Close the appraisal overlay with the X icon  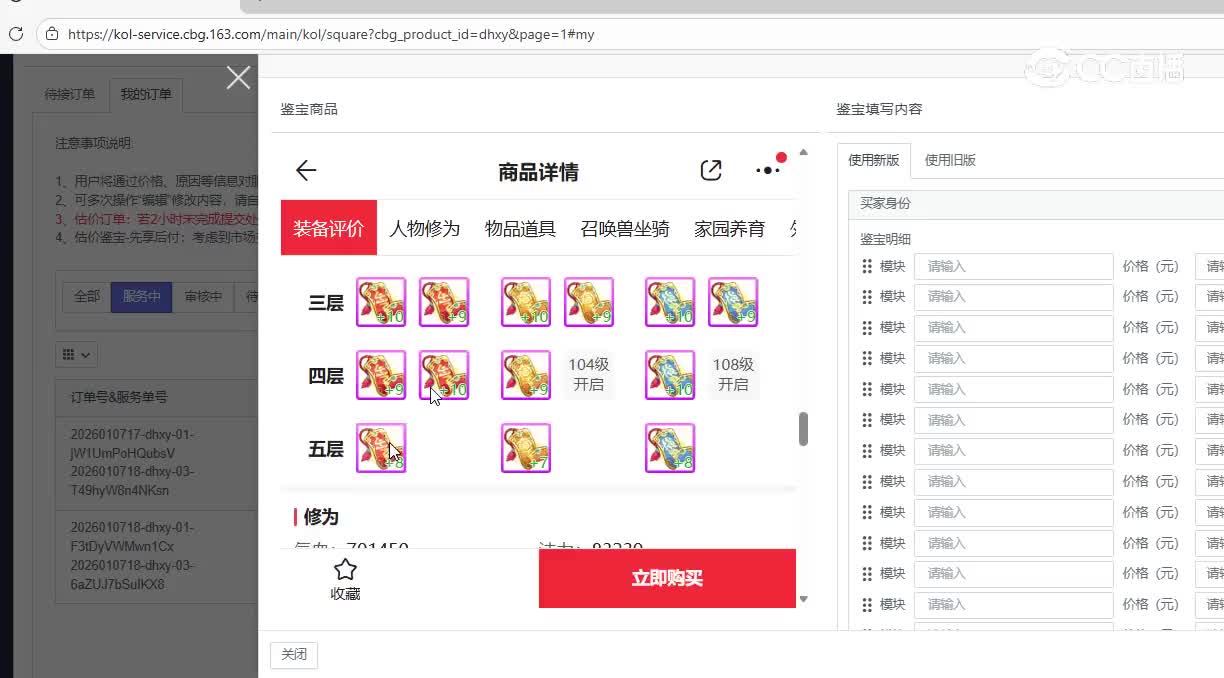(238, 78)
